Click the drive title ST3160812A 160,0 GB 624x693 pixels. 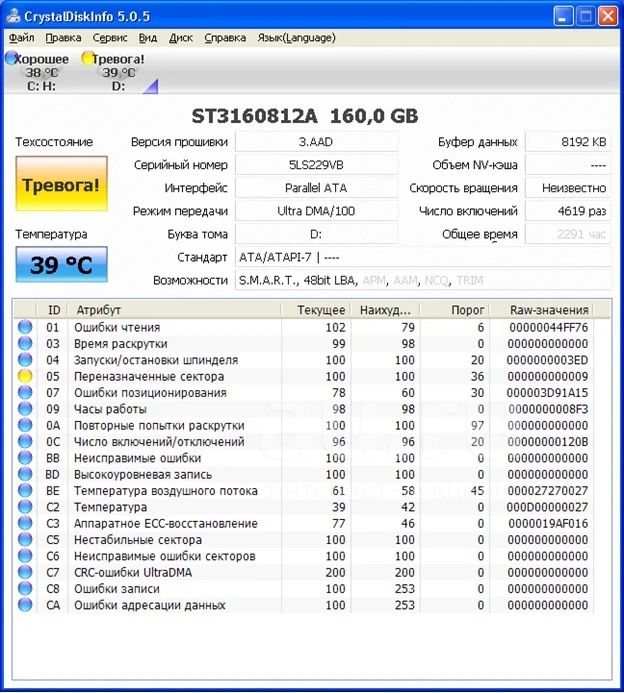pyautogui.click(x=305, y=116)
